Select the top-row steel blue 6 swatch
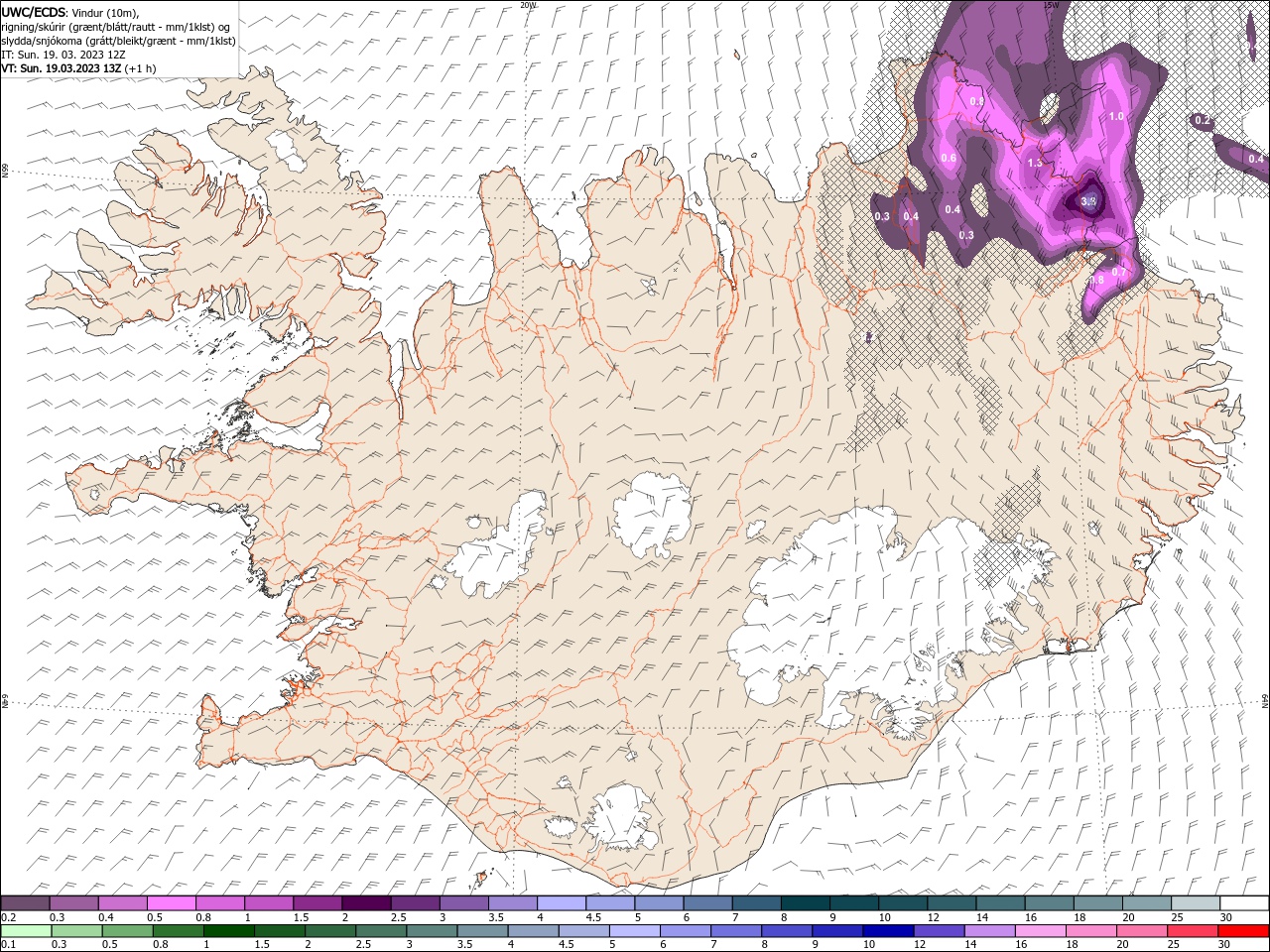1270x952 pixels. [x=707, y=902]
